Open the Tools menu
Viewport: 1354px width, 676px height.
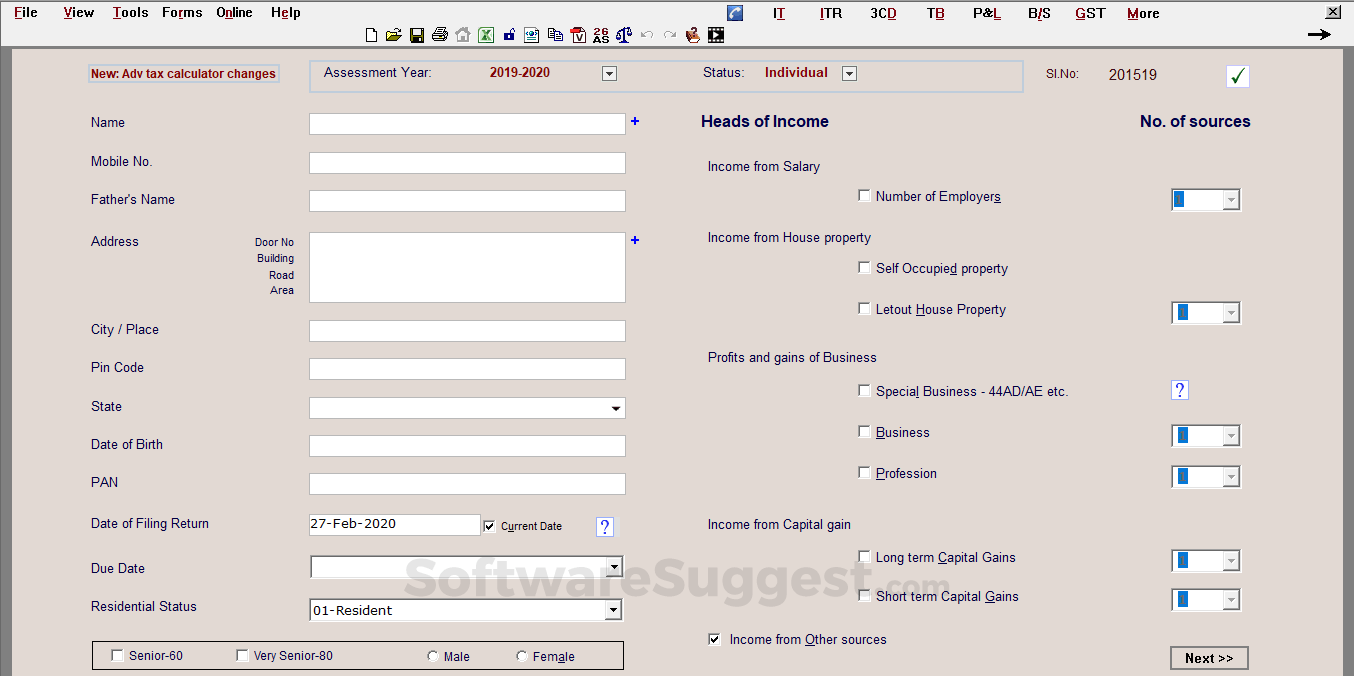(x=130, y=13)
